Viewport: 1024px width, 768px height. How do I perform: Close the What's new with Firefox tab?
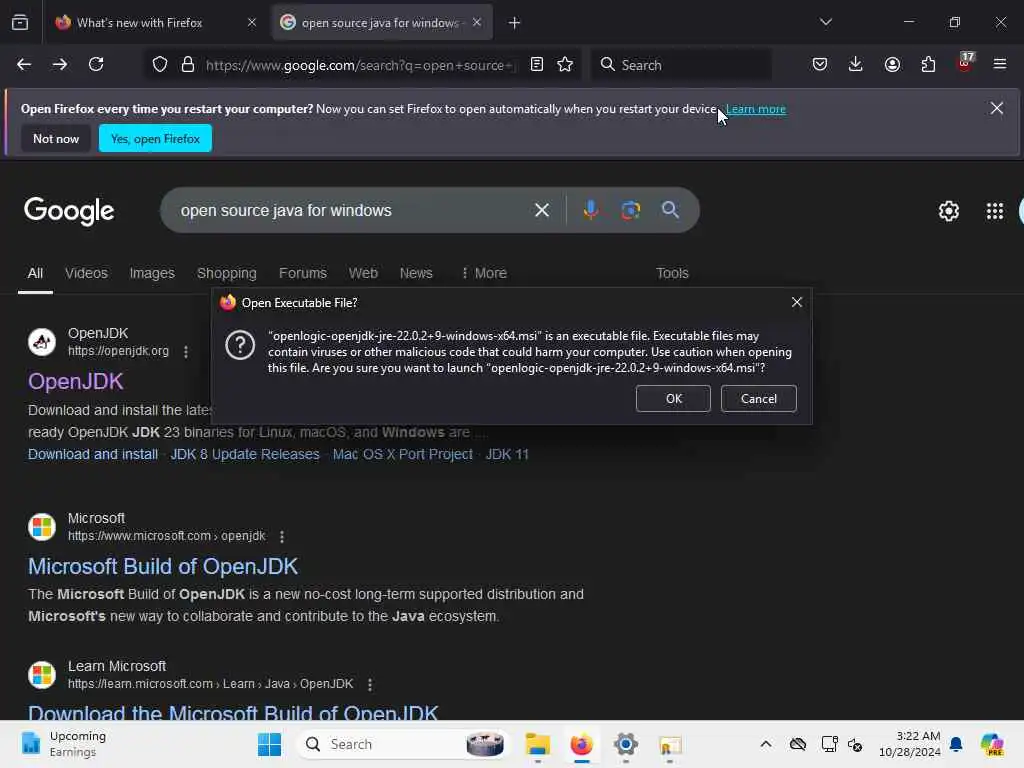(x=251, y=22)
